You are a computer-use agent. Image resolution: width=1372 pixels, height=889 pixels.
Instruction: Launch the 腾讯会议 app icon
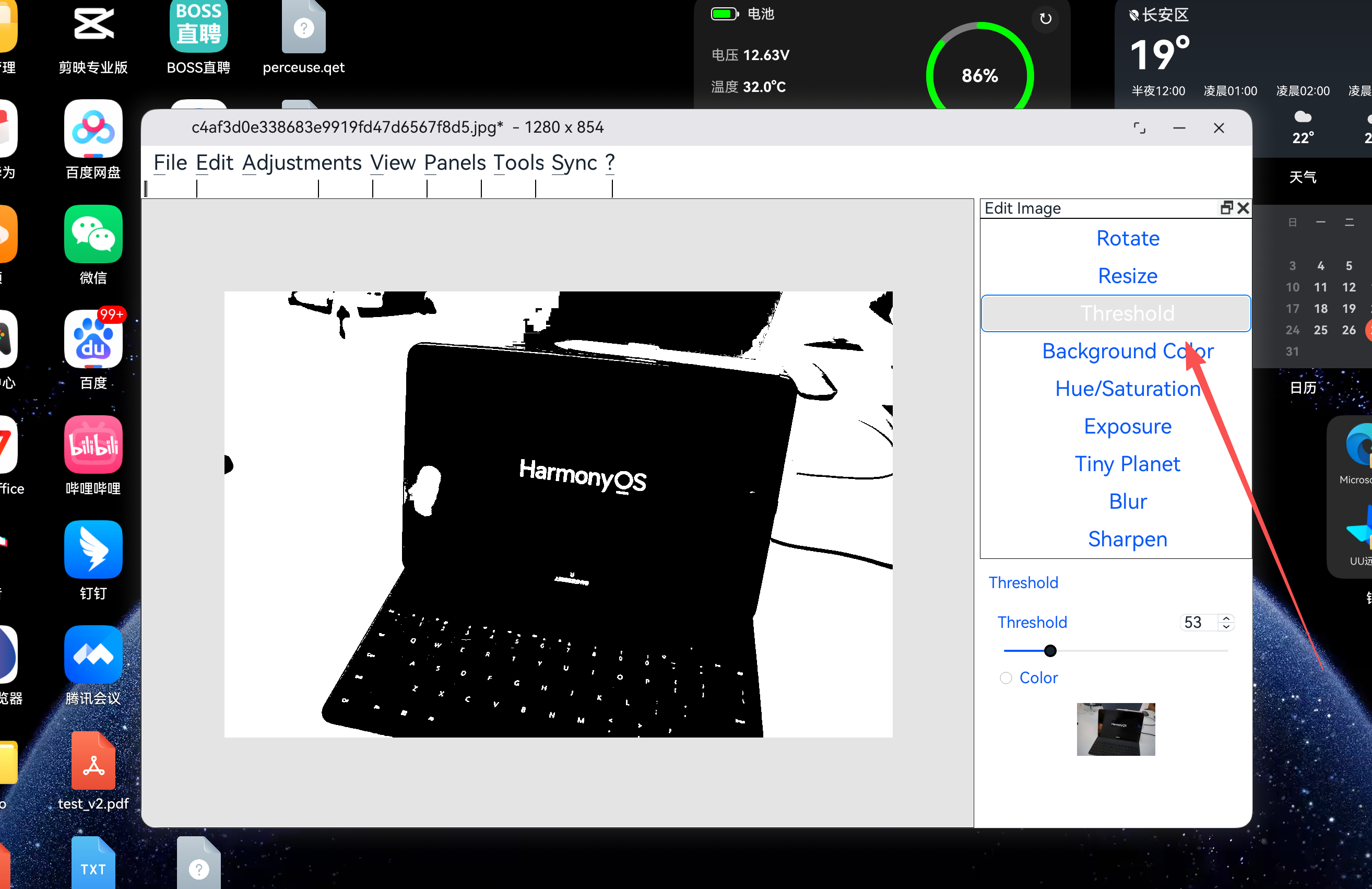click(93, 655)
